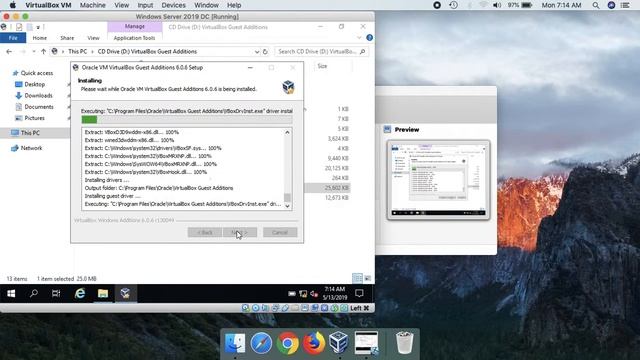Open the recent locations dropdown arrow
Image resolution: width=640 pixels, height=360 pixels.
pyautogui.click(x=33, y=52)
